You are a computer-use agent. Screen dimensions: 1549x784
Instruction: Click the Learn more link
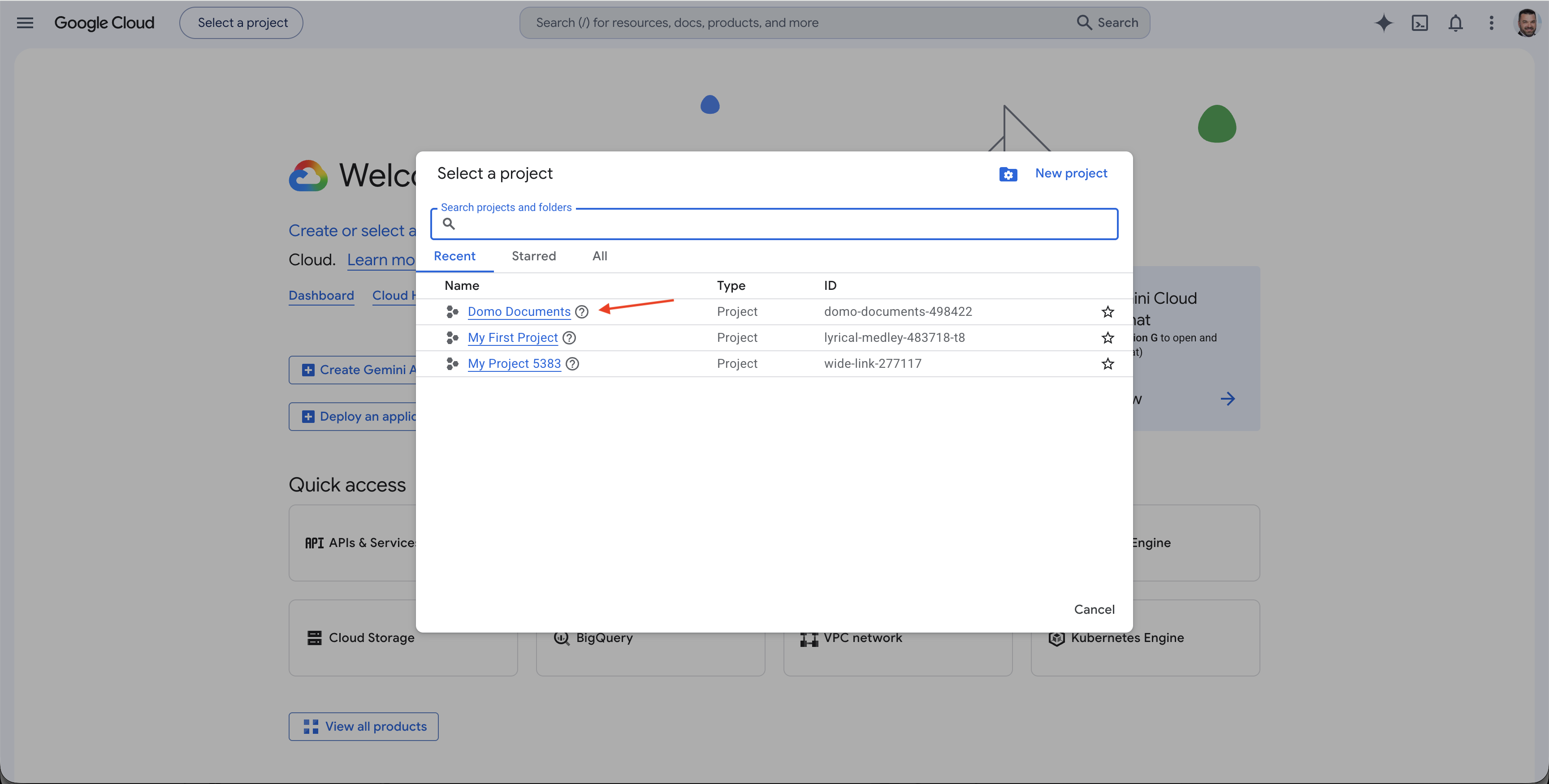click(381, 260)
